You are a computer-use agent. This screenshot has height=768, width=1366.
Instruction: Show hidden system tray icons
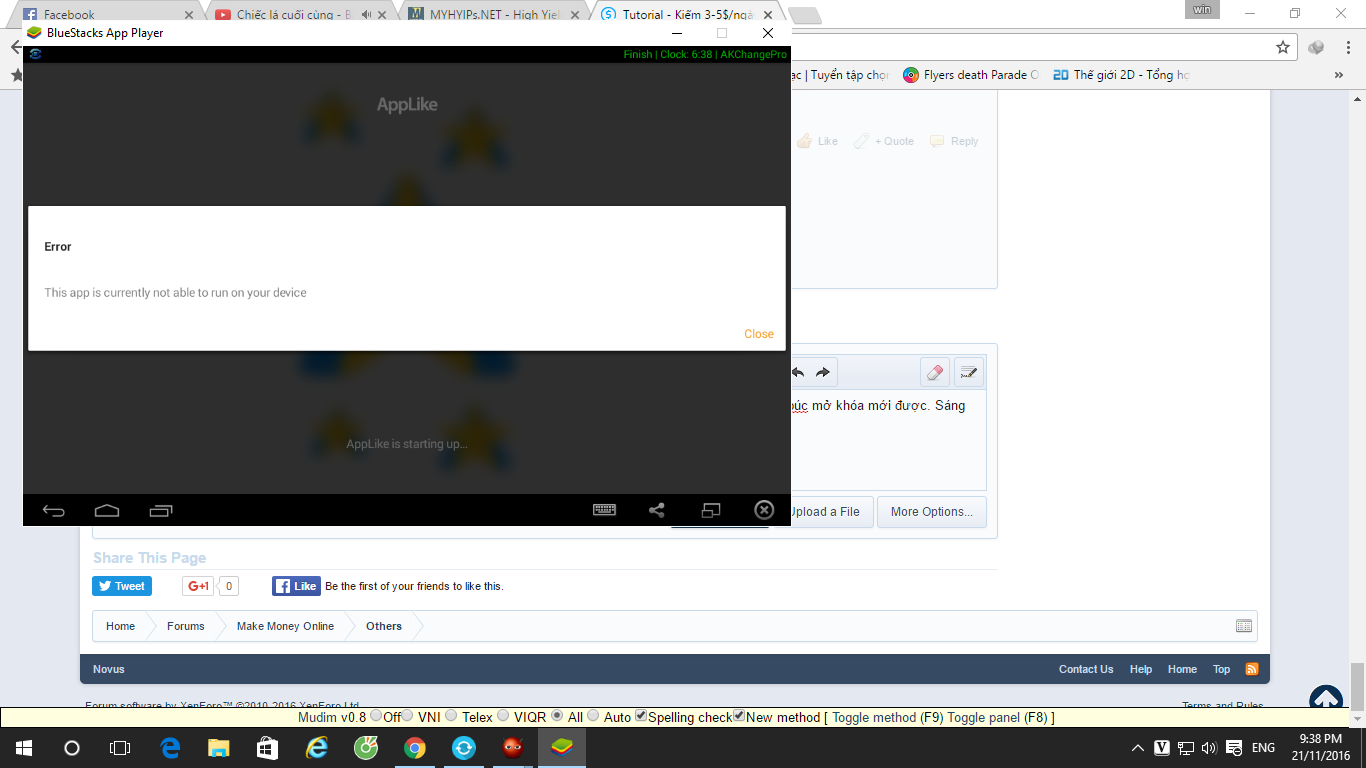click(1138, 748)
